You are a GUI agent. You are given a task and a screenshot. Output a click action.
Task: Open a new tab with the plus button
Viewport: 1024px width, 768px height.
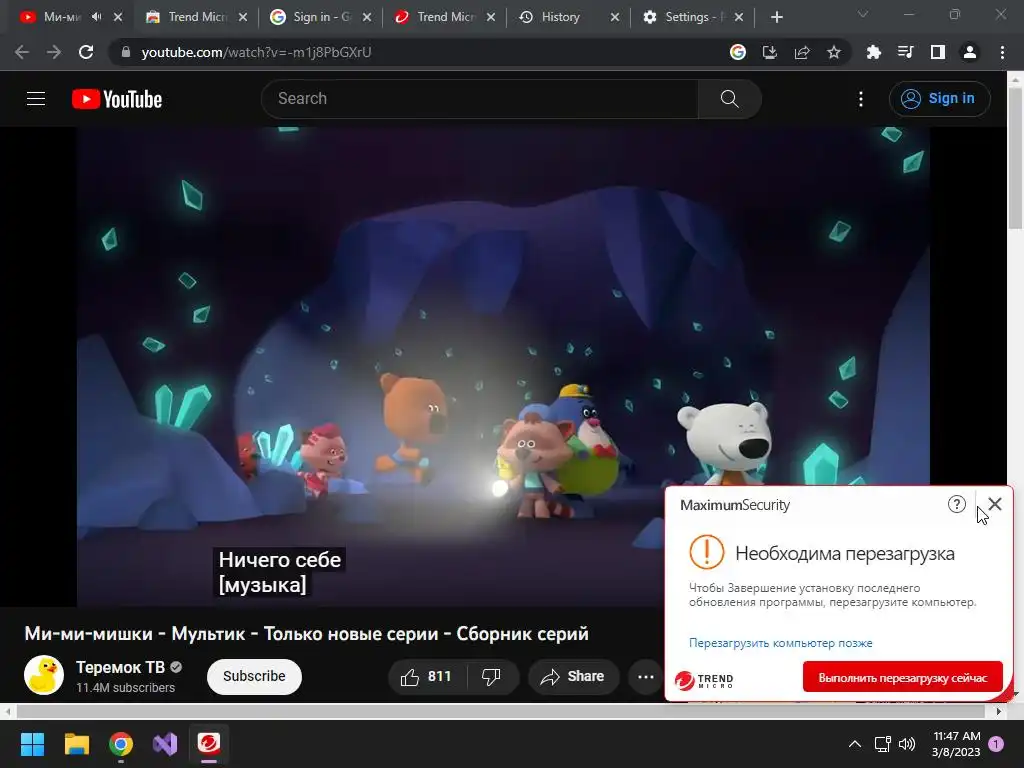(x=776, y=17)
